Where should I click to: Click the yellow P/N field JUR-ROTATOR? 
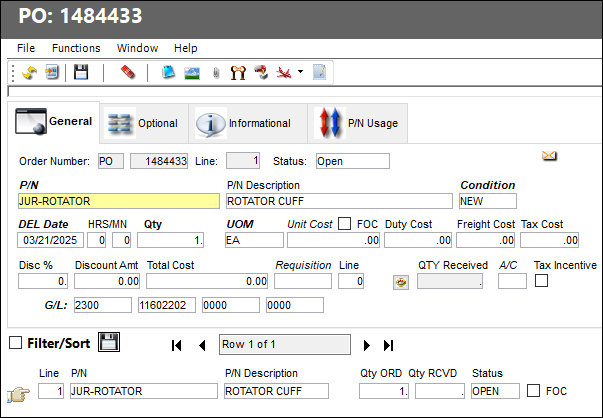click(x=119, y=201)
